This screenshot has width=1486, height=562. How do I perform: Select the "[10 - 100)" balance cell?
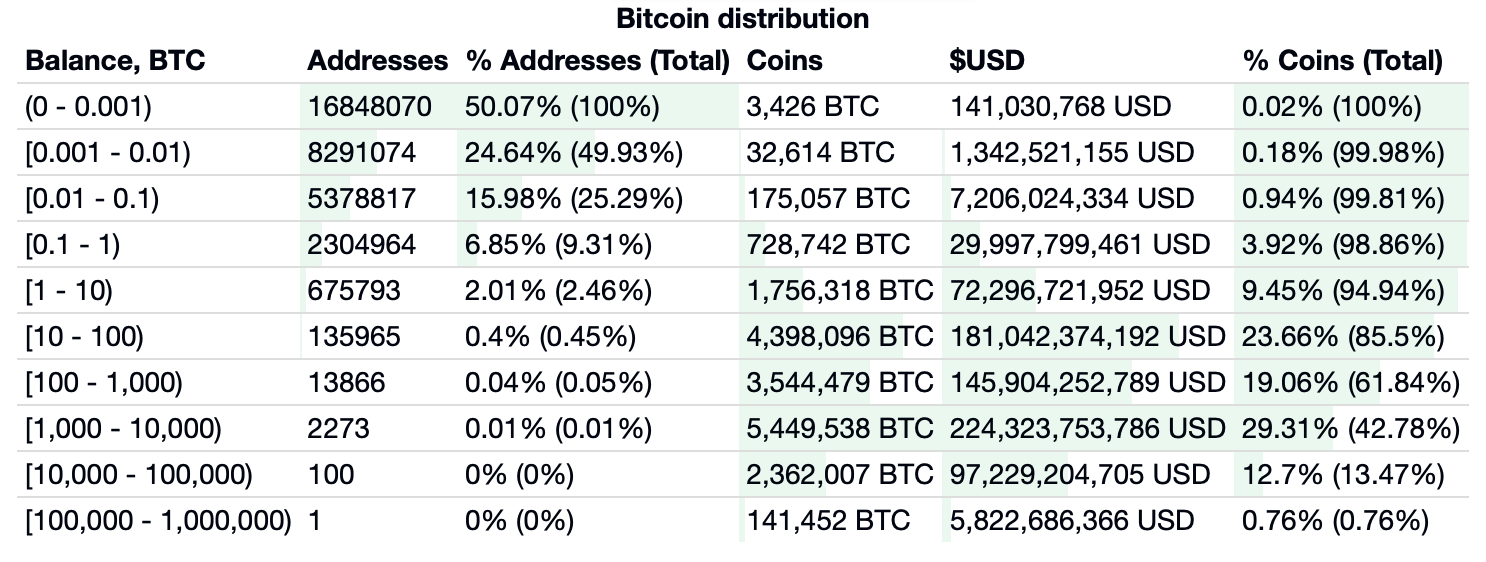[84, 336]
